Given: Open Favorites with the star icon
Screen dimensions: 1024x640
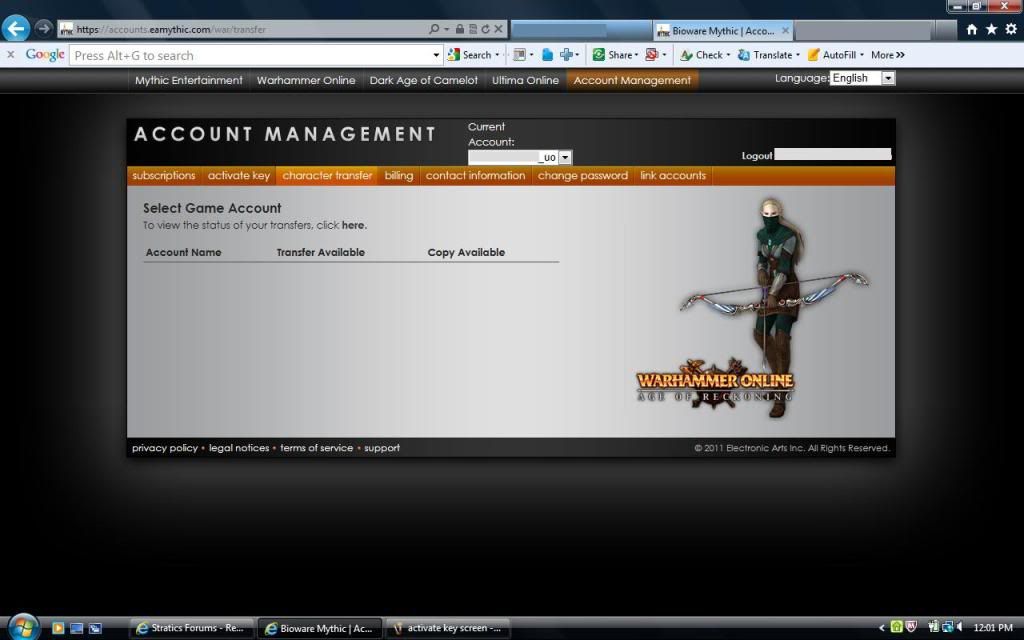Looking at the screenshot, I should 991,29.
